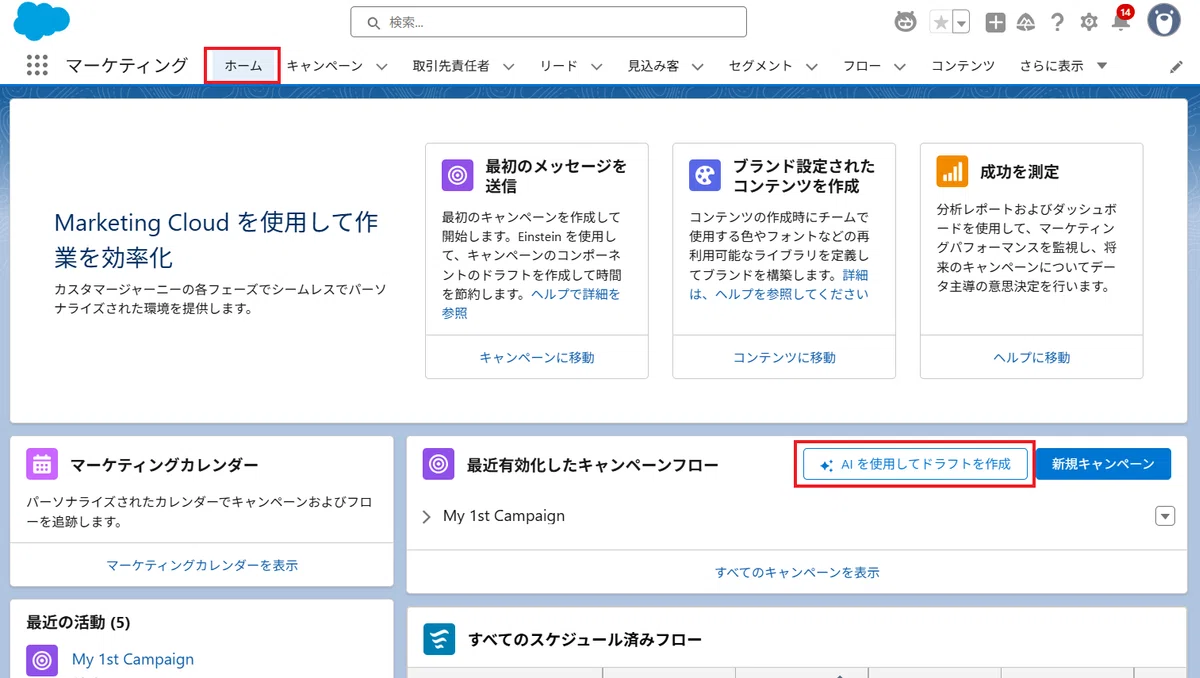Viewport: 1200px width, 678px height.
Task: Expand the 見込み客 tab chevron
Action: pyautogui.click(x=697, y=67)
